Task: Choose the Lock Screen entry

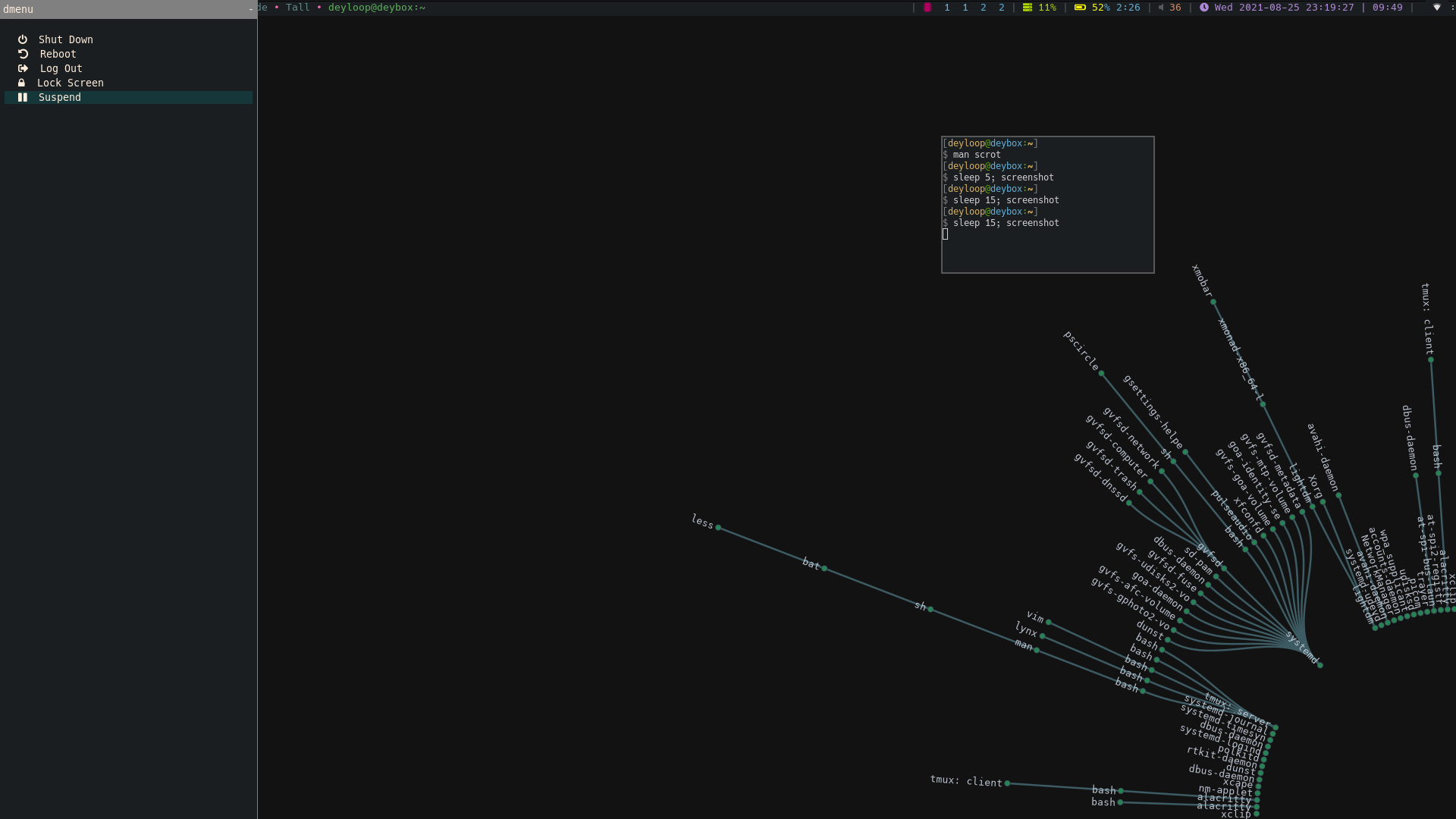Action: click(71, 83)
